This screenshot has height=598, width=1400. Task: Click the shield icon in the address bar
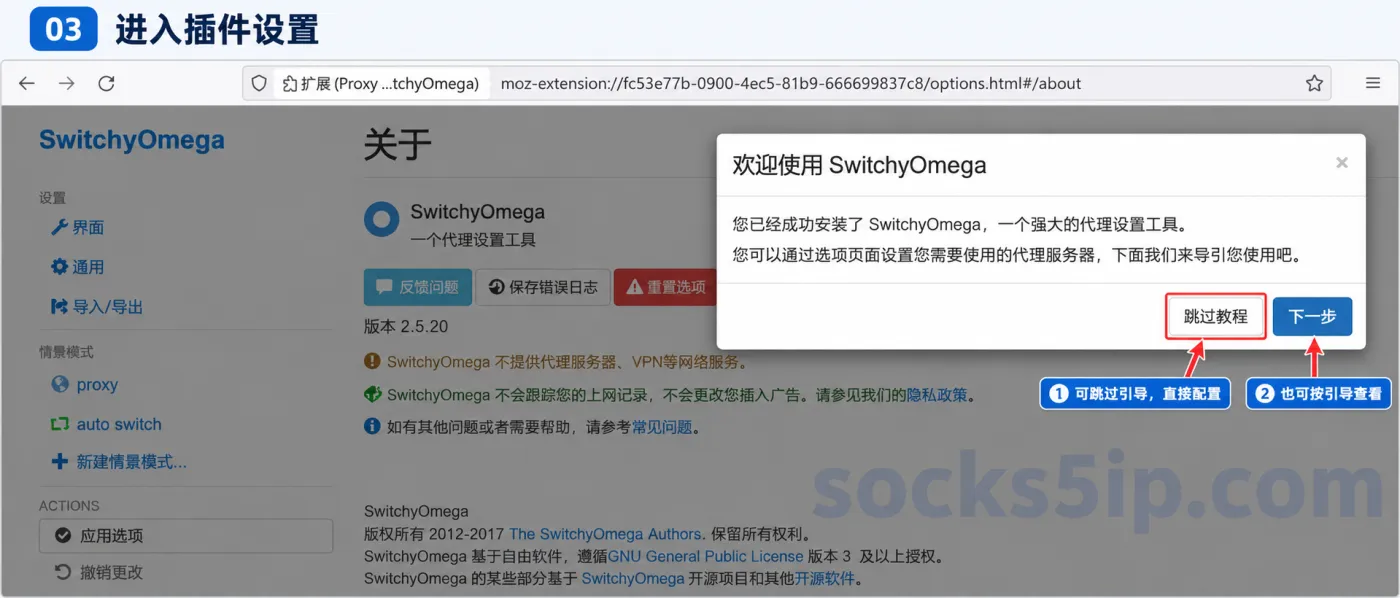(x=259, y=84)
